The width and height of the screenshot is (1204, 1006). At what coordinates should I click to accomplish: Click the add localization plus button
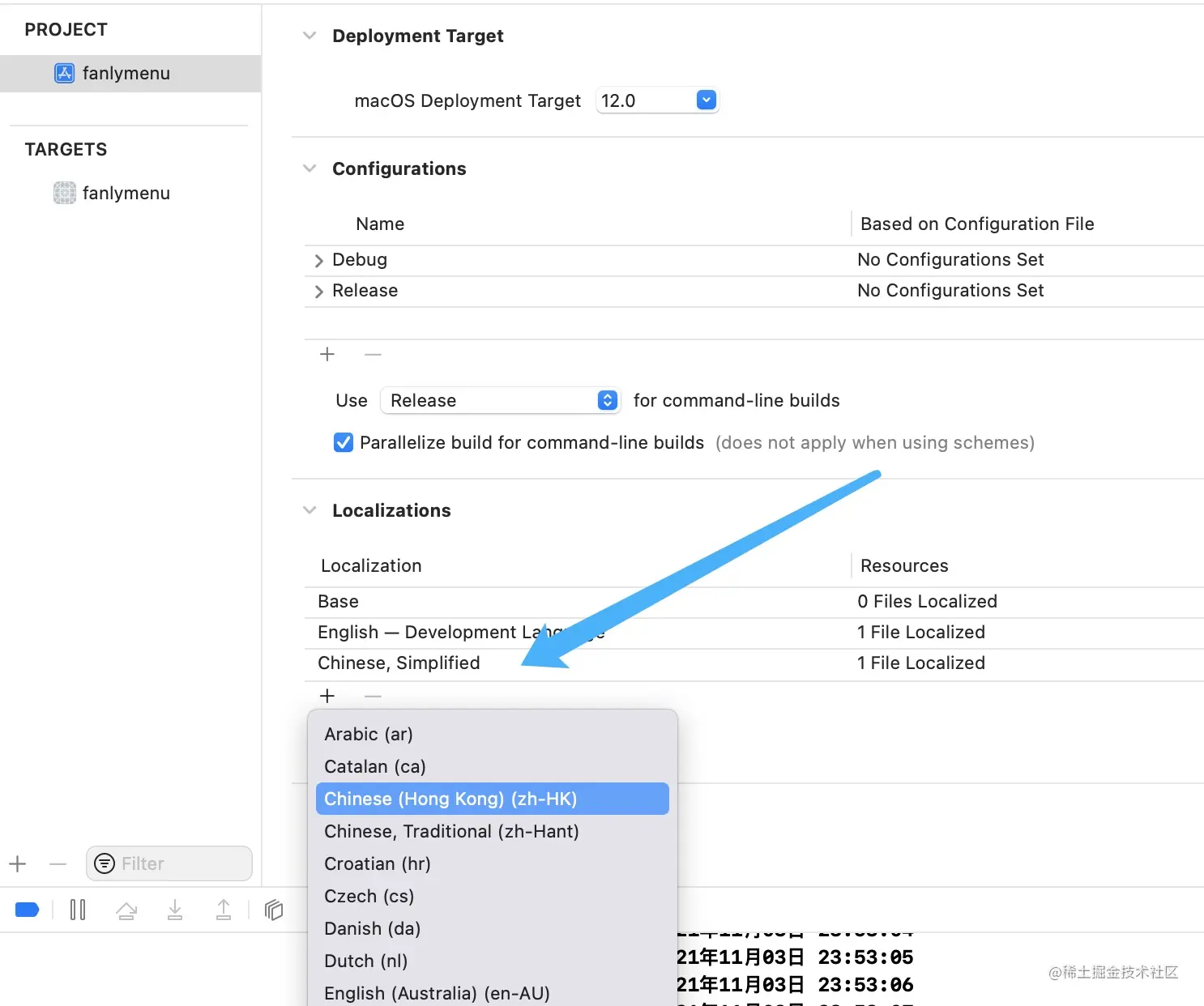[x=327, y=696]
